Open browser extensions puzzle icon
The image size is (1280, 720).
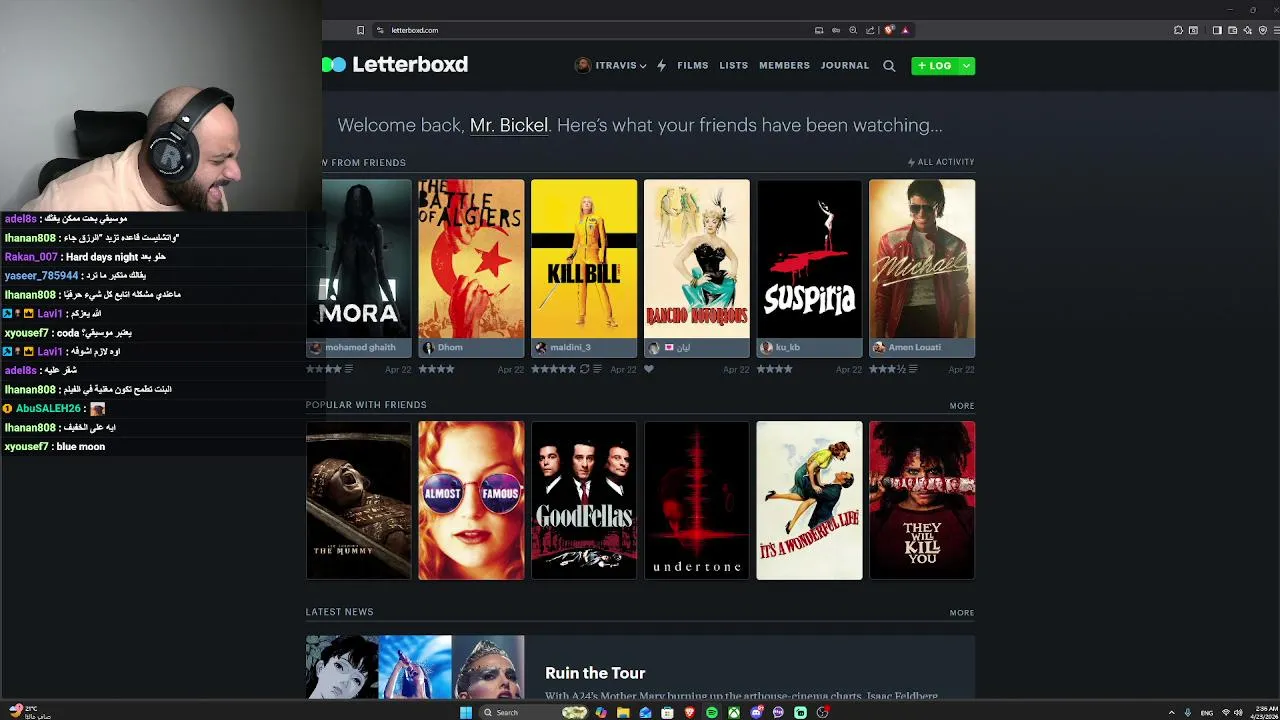pos(1178,30)
